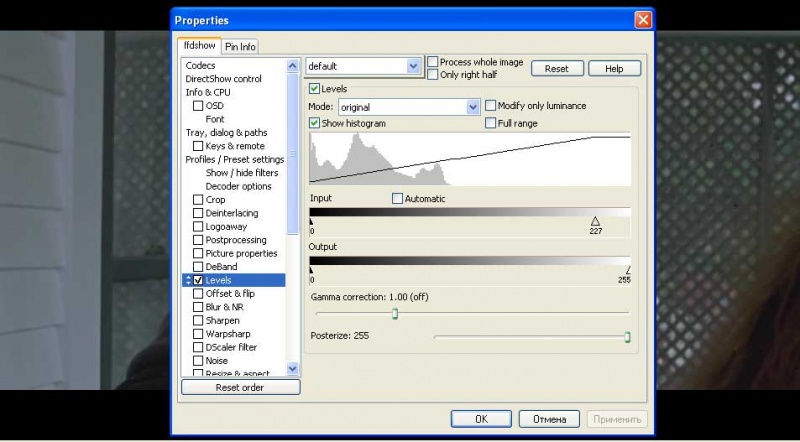Enable the Sharpen filter checkbox
The height and width of the screenshot is (442, 800).
point(198,321)
